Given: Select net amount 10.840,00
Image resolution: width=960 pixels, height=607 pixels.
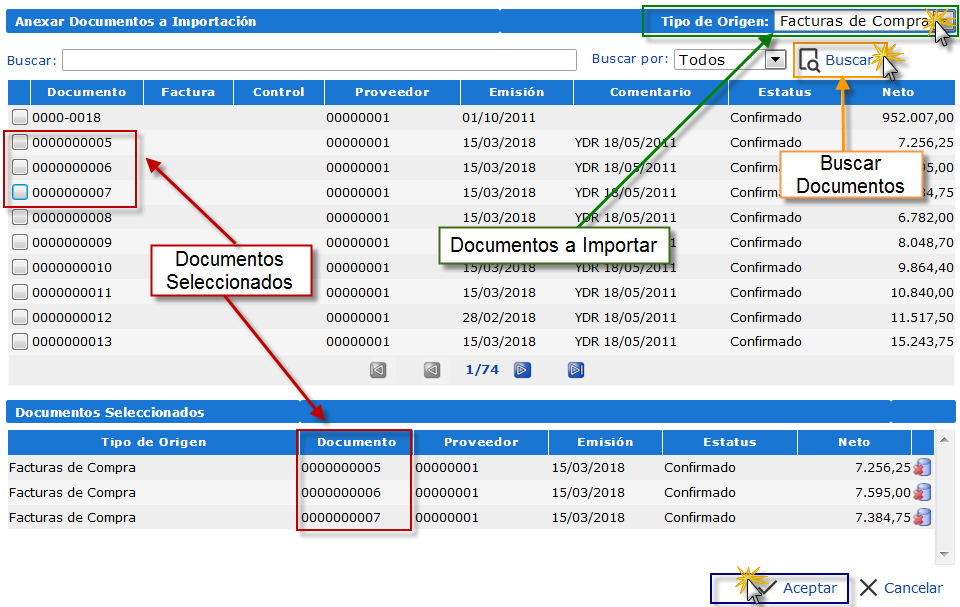Looking at the screenshot, I should point(922,292).
